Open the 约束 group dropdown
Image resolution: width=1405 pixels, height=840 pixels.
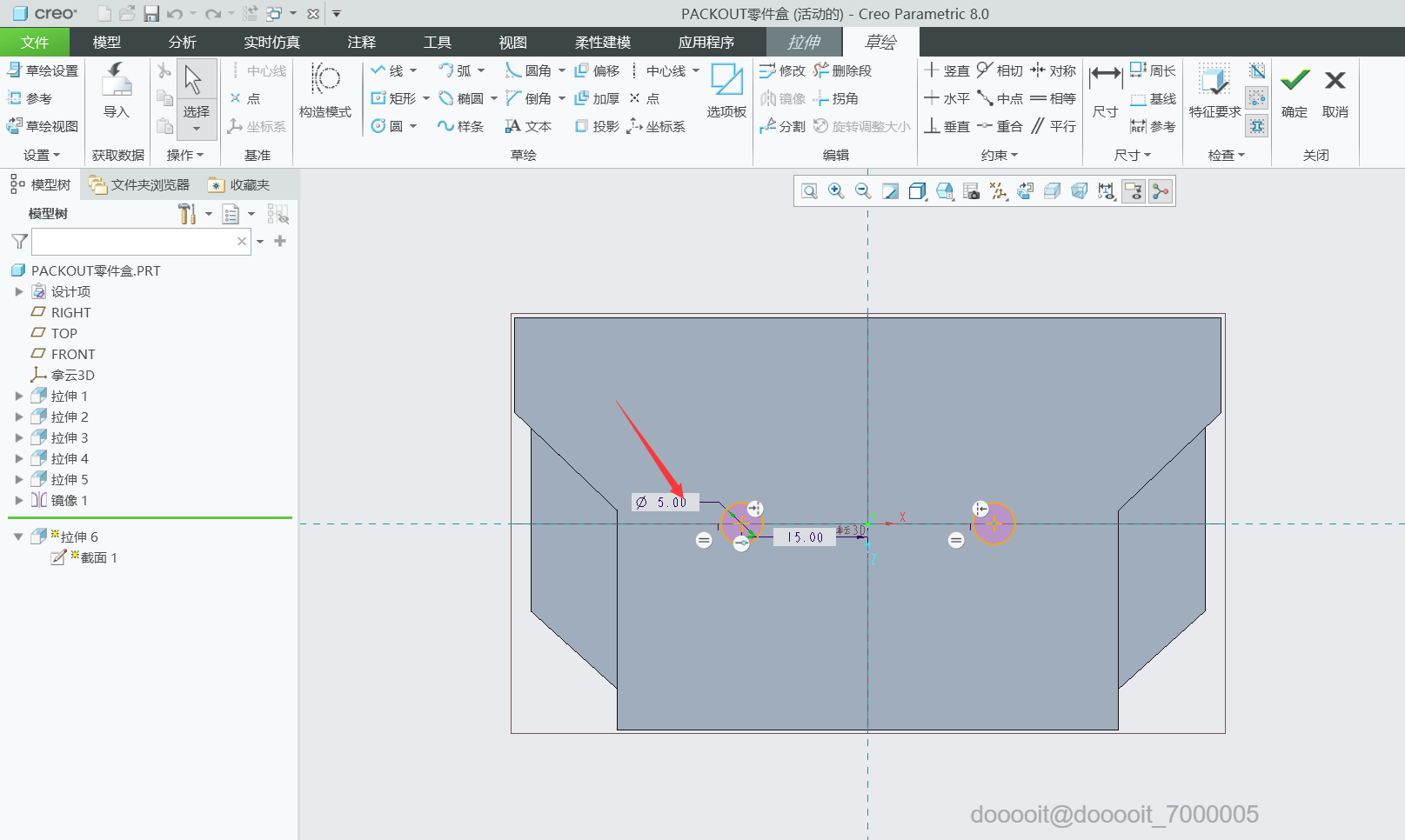[1000, 155]
